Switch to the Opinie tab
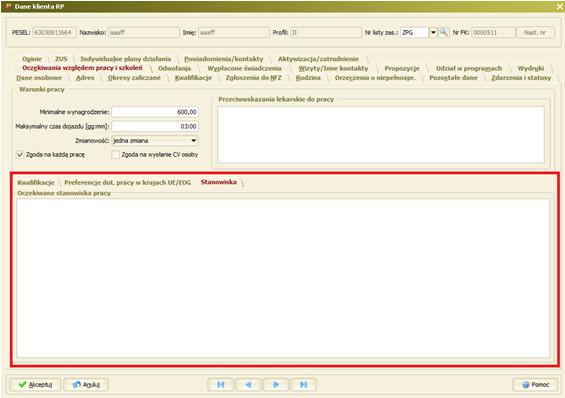 pyautogui.click(x=32, y=59)
